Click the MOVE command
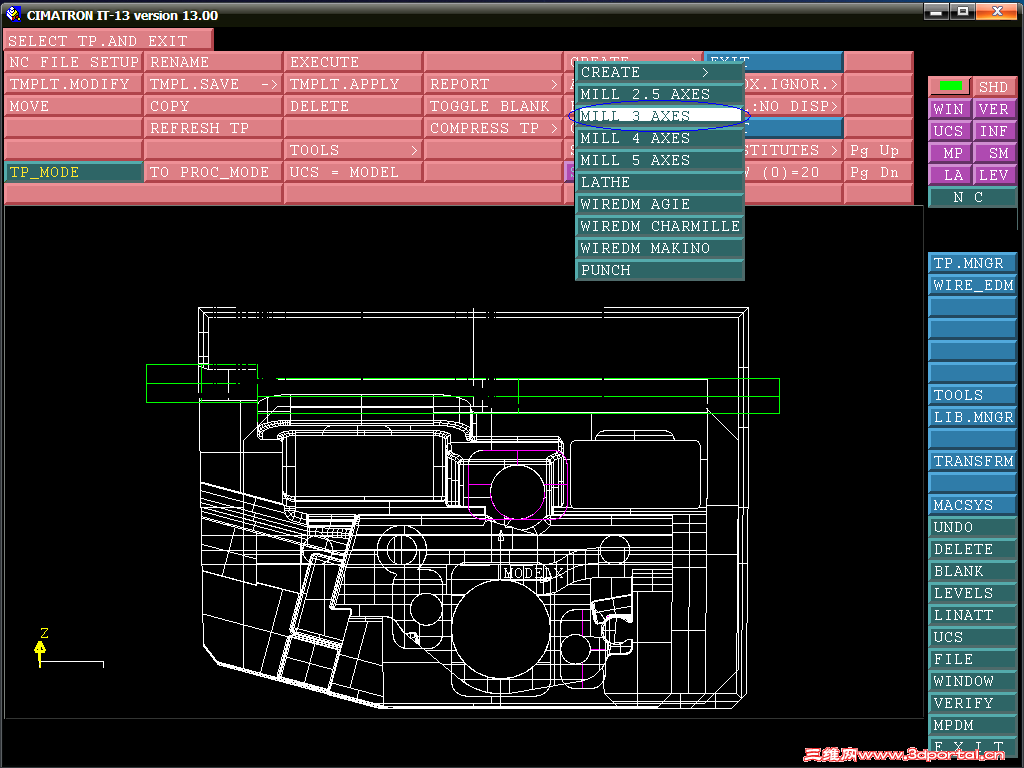This screenshot has height=768, width=1024. point(73,106)
